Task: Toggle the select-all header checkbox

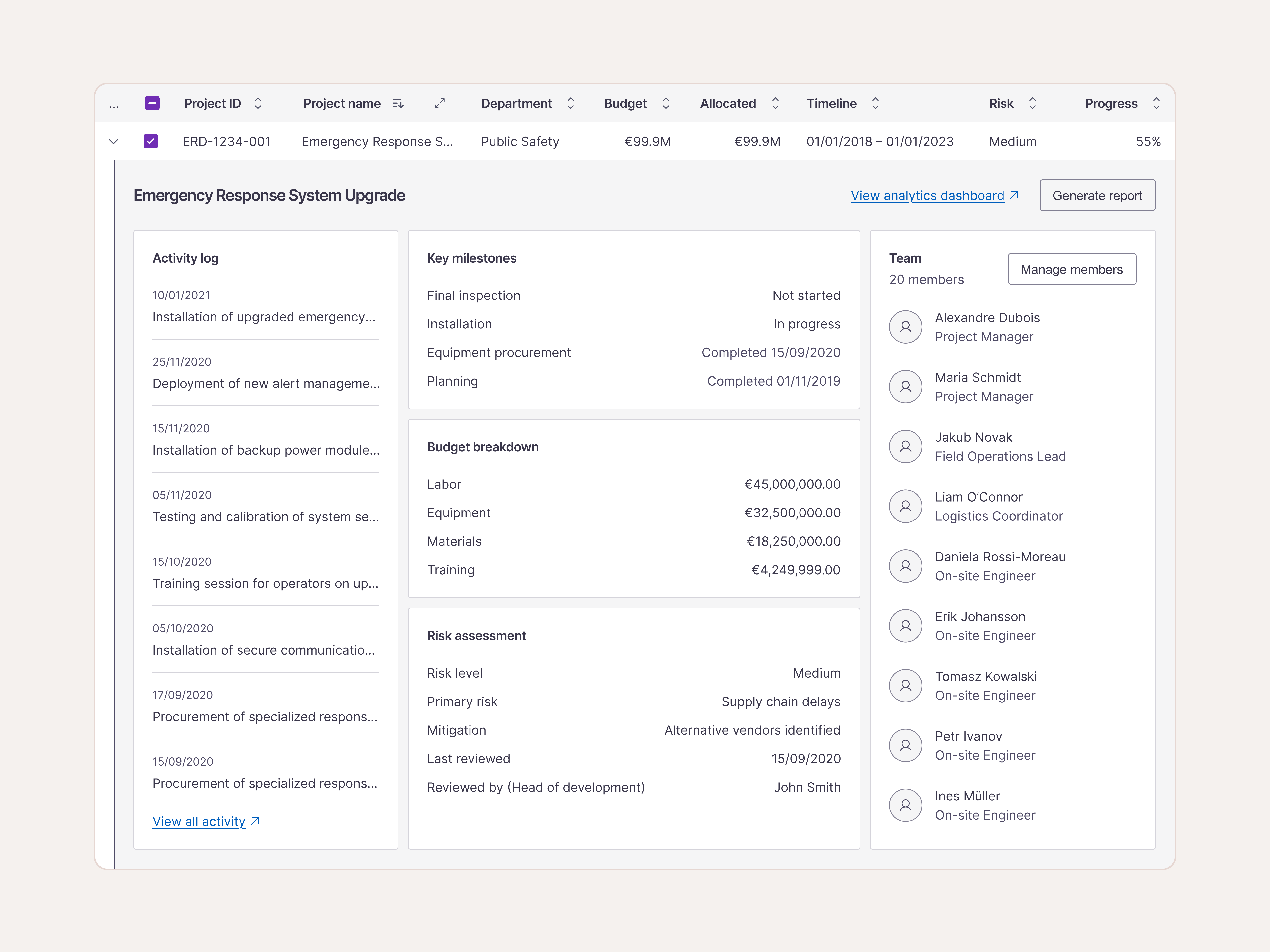Action: coord(152,103)
